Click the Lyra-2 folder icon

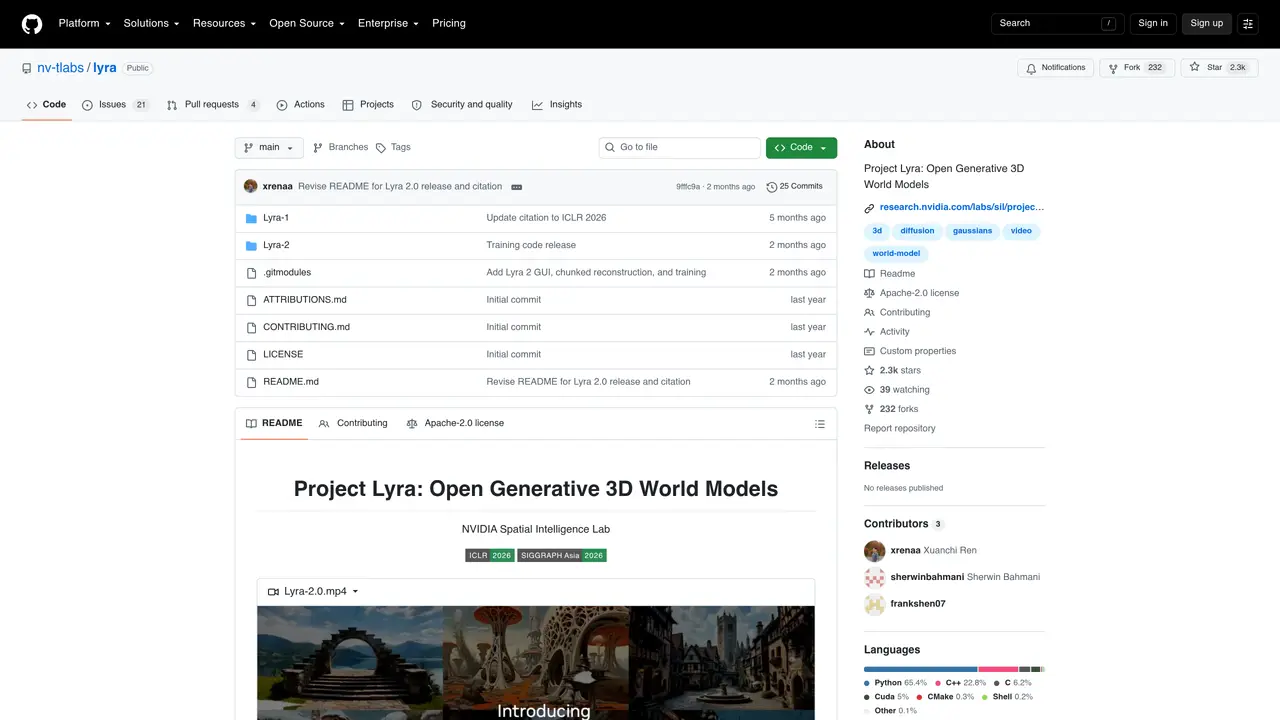(252, 245)
